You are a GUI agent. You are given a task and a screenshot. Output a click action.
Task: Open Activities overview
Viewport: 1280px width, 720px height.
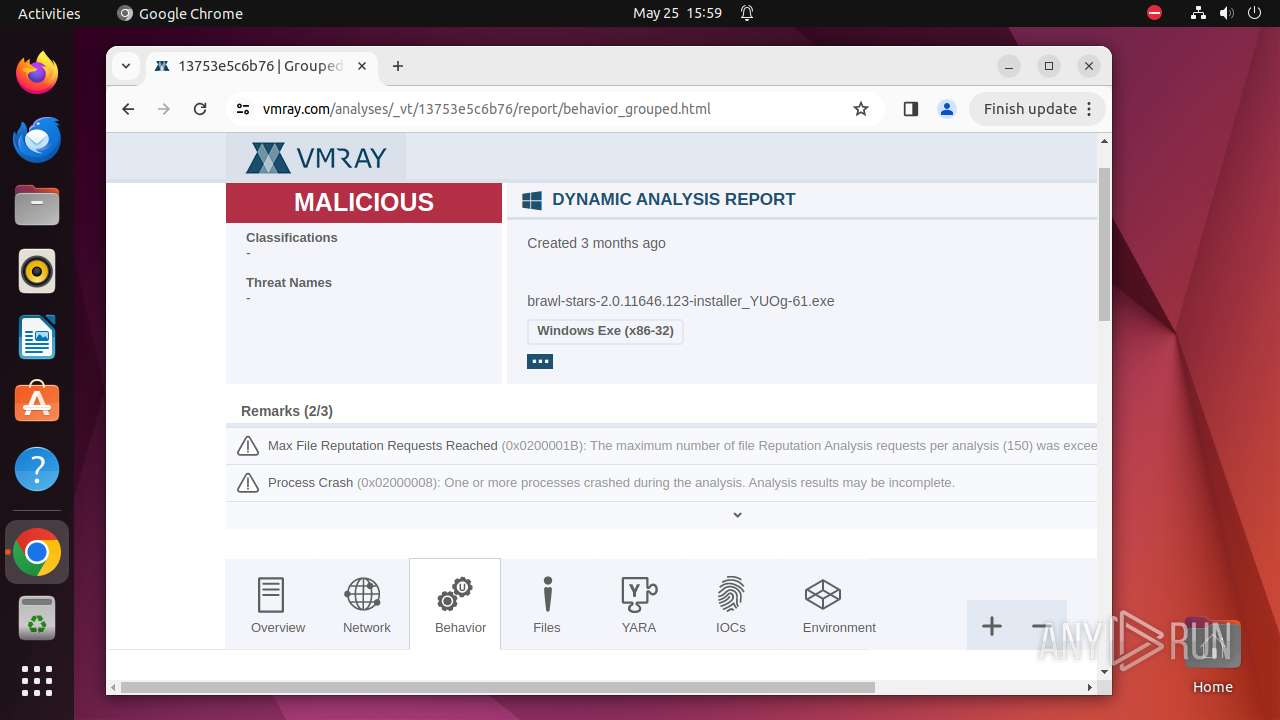pyautogui.click(x=49, y=14)
